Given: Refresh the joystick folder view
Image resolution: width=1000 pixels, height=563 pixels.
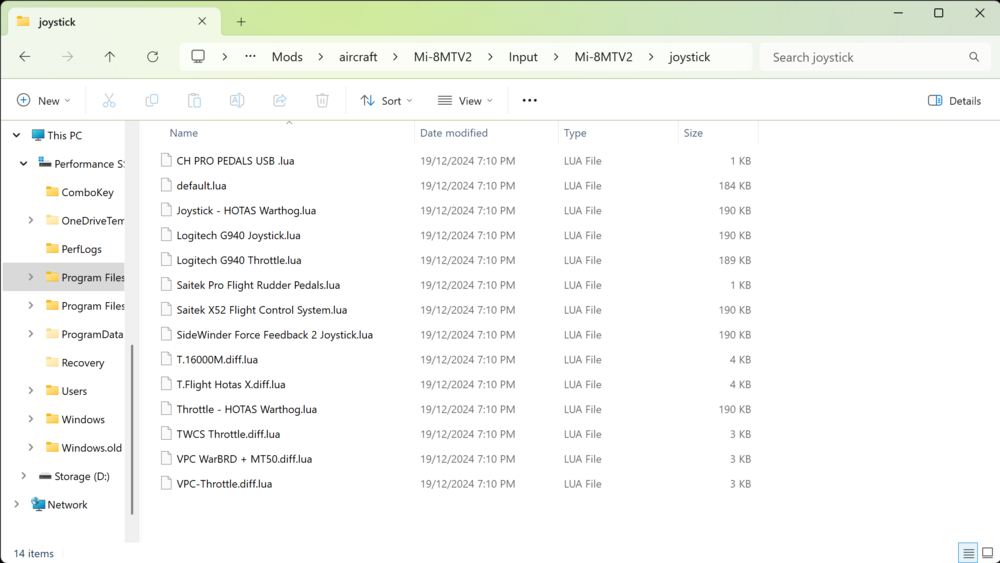Looking at the screenshot, I should [x=152, y=57].
